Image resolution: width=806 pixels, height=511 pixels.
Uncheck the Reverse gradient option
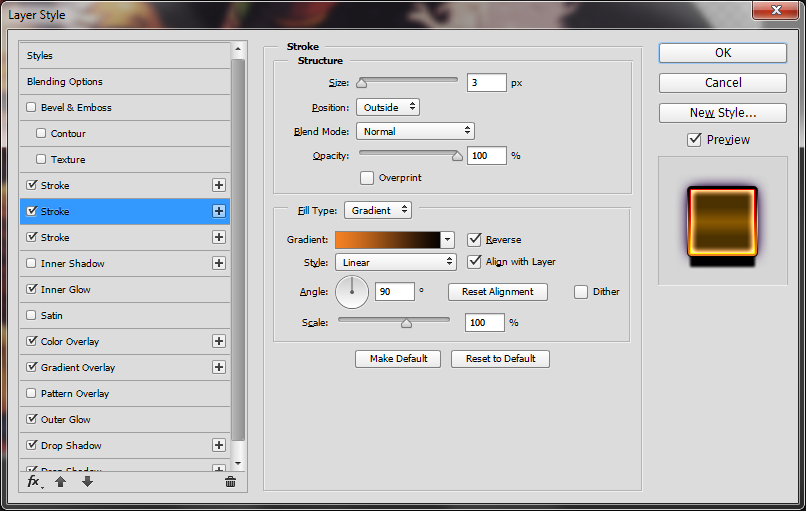(x=474, y=240)
